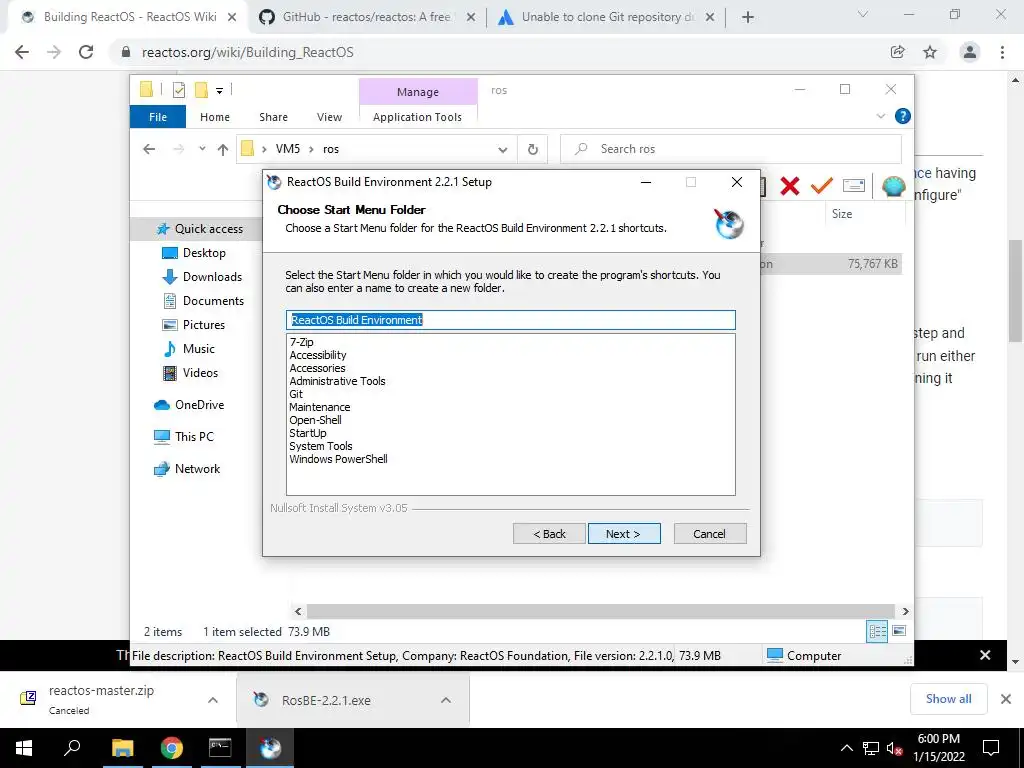
Task: Open the File menu in the Explorer window
Action: click(158, 117)
